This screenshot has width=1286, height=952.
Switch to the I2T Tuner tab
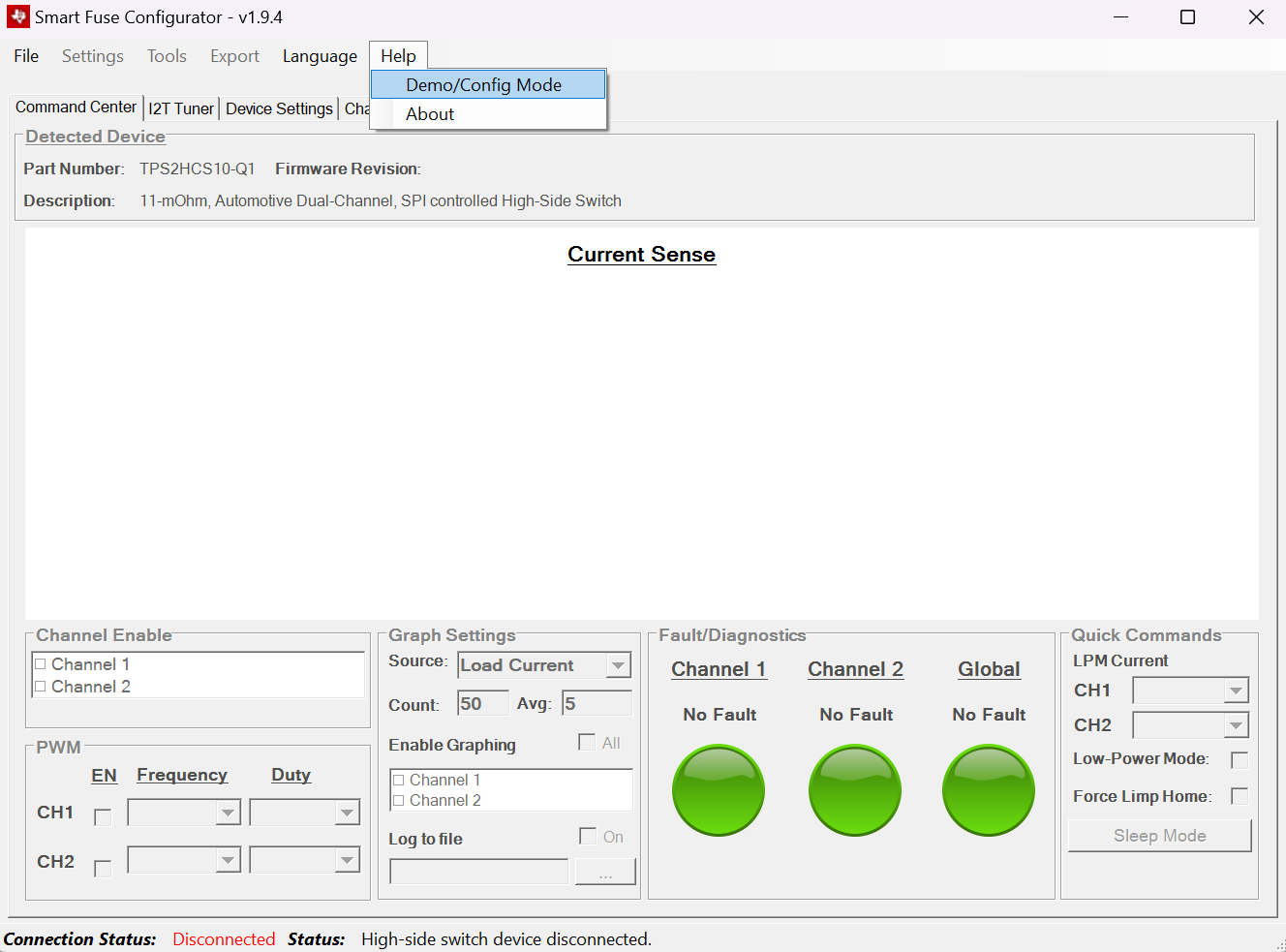point(181,108)
